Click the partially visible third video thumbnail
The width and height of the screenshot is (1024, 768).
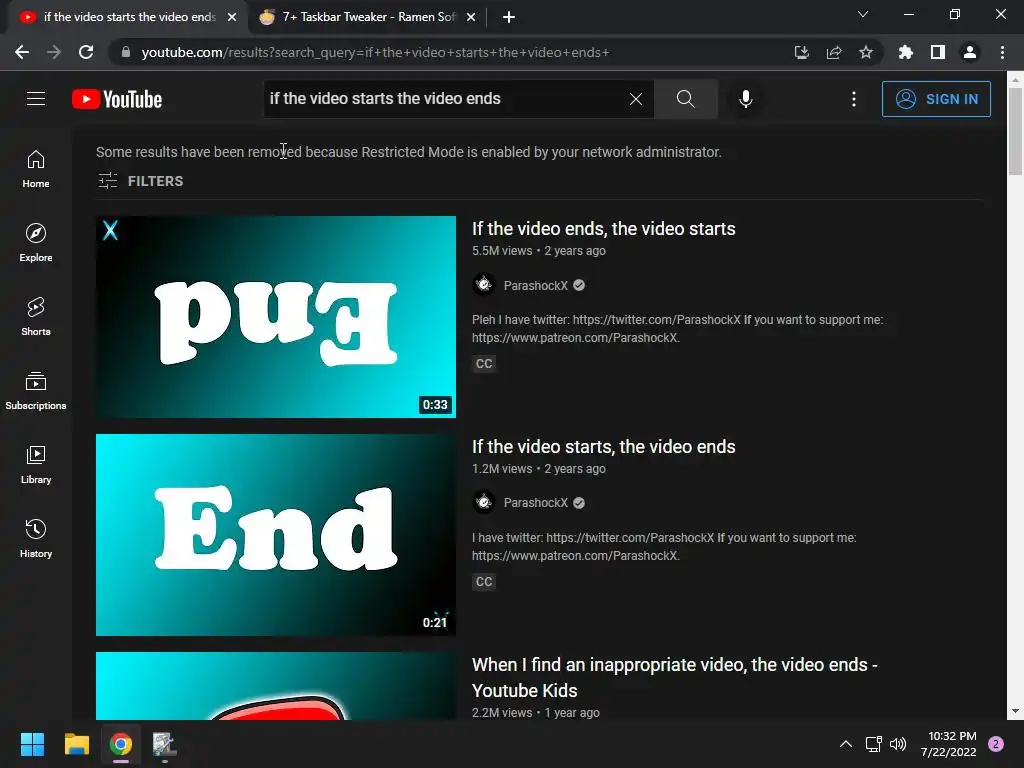pyautogui.click(x=276, y=686)
